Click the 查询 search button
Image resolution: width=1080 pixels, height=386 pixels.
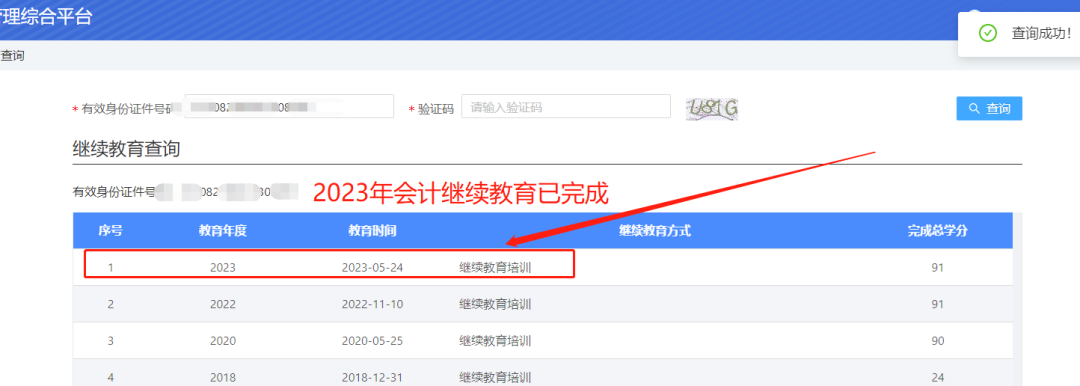pyautogui.click(x=989, y=108)
